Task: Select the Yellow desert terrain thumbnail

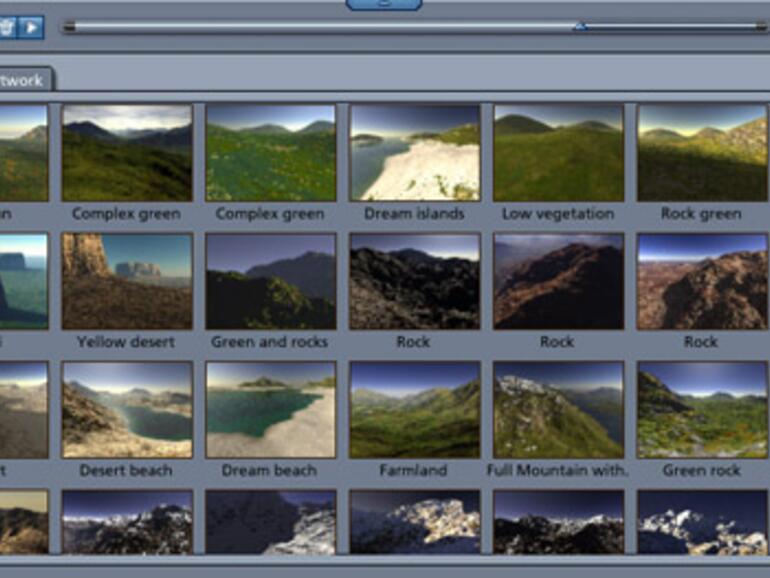Action: pos(127,281)
